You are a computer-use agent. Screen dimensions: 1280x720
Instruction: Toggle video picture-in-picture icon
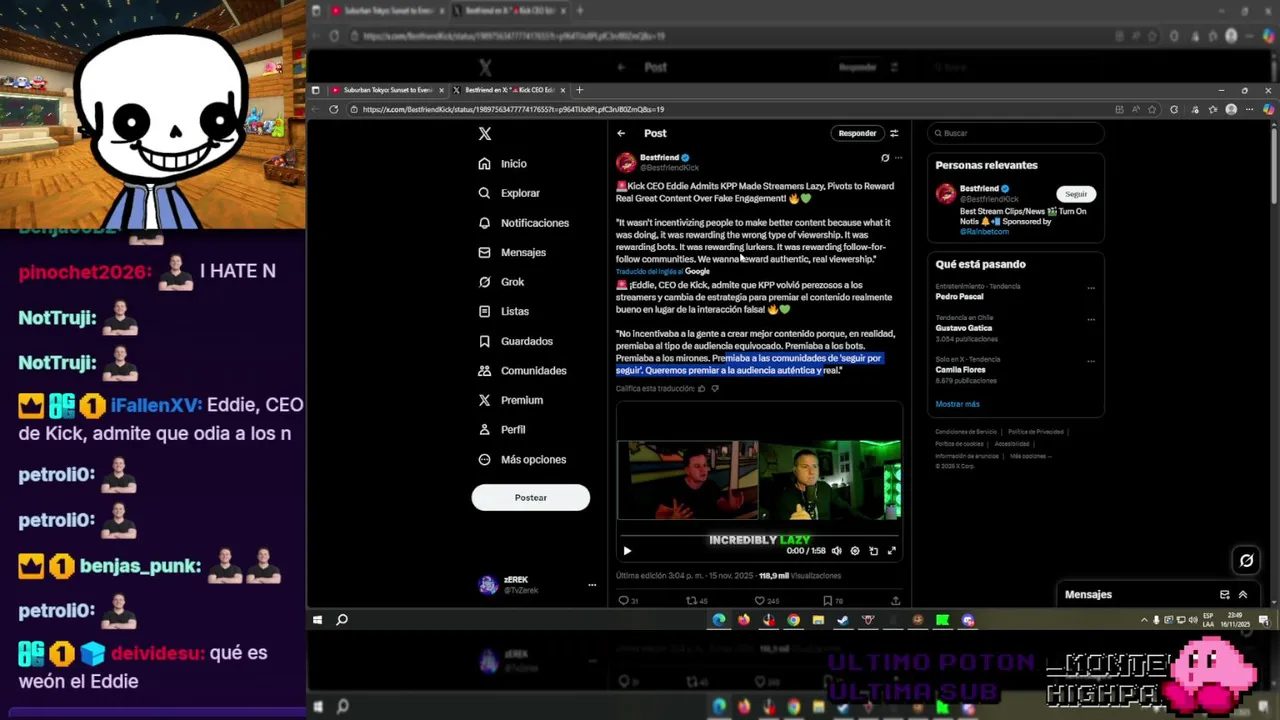click(x=873, y=551)
